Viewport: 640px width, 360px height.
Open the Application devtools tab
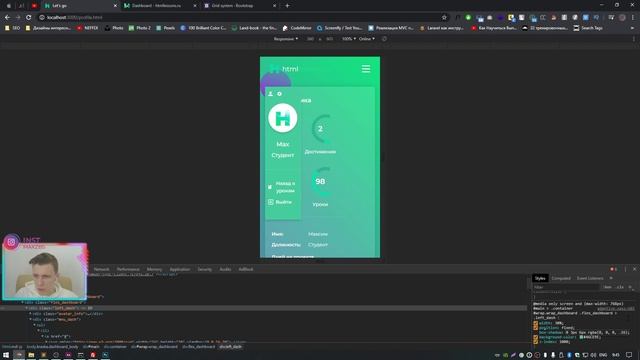[x=180, y=269]
